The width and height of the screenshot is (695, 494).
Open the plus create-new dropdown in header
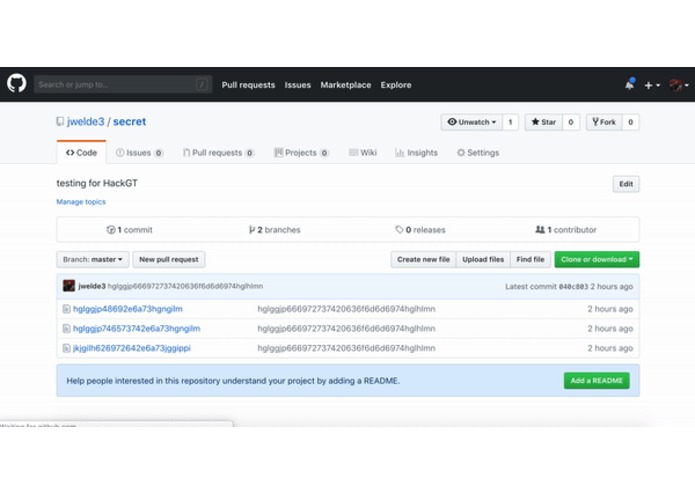[x=652, y=85]
